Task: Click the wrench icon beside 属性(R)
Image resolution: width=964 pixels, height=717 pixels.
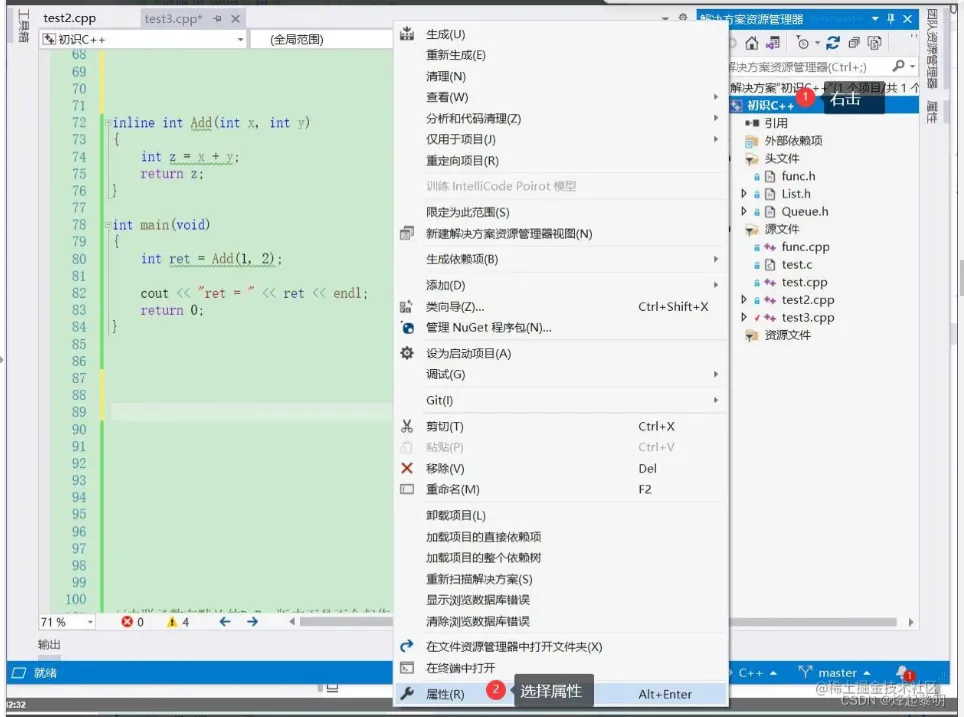Action: [x=406, y=694]
